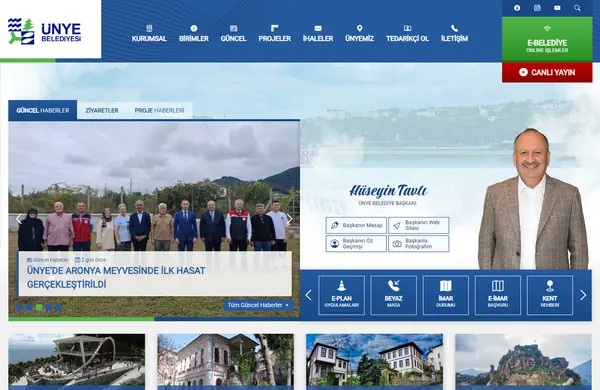Image resolution: width=600 pixels, height=390 pixels.
Task: Switch to PROJE HABERLERİ tab
Action: click(x=159, y=110)
